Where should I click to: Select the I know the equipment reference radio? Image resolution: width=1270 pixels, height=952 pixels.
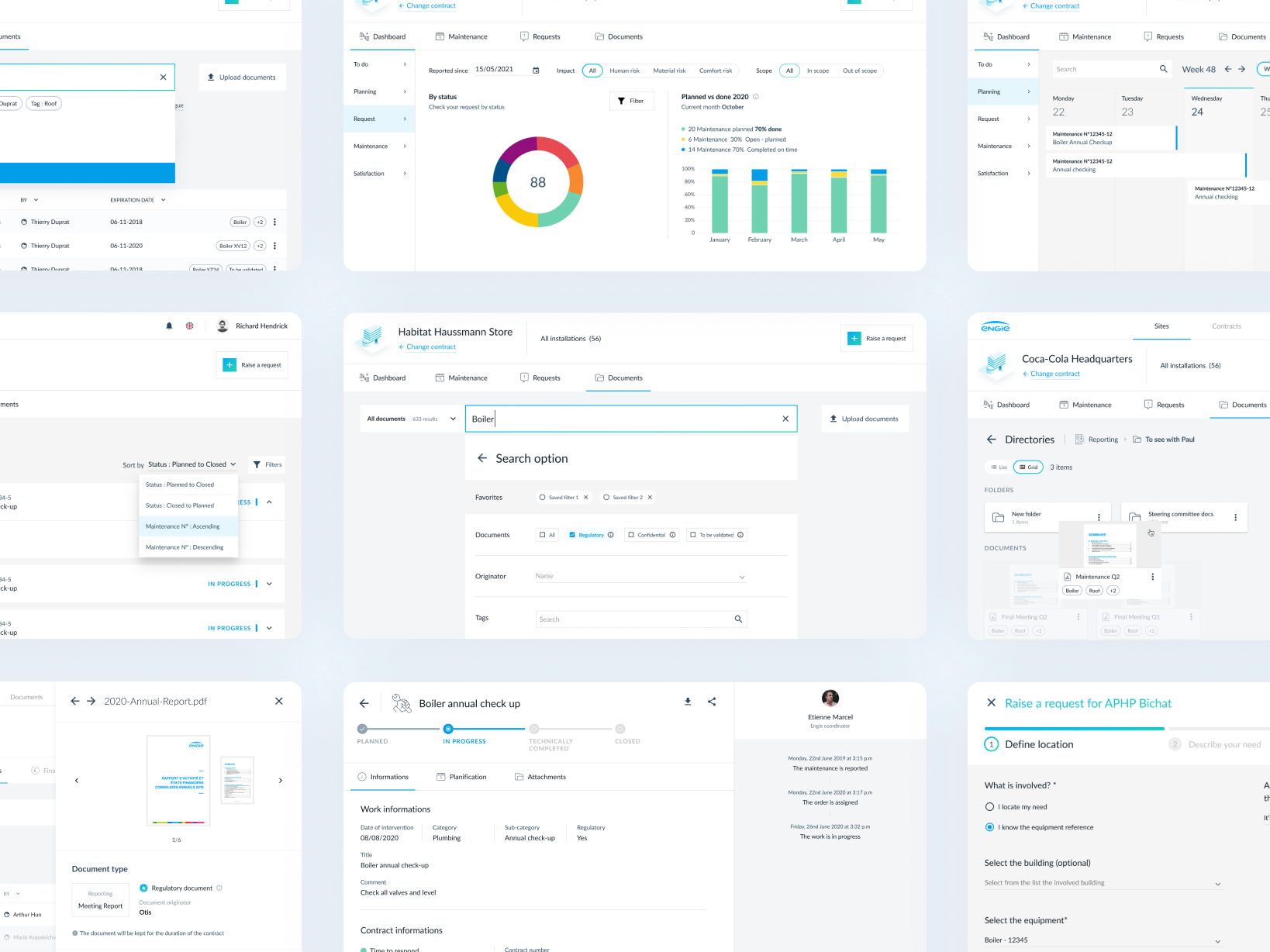[989, 827]
